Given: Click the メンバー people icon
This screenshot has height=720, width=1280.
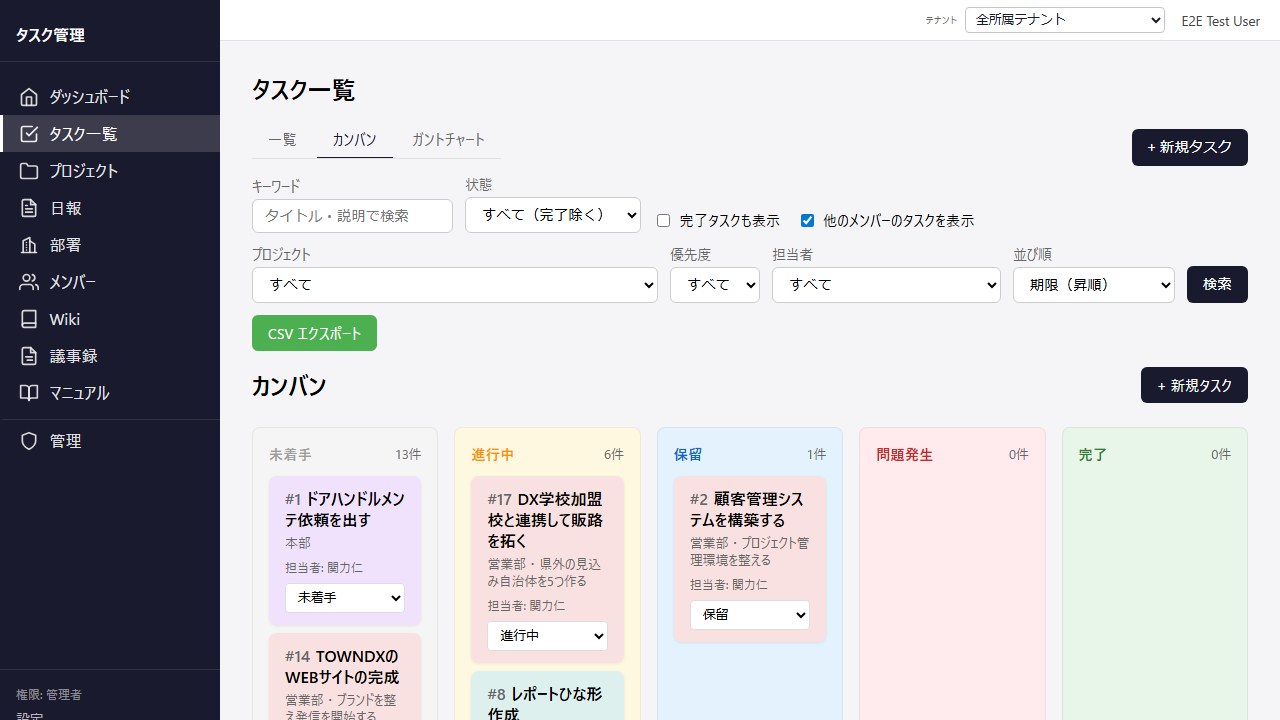Looking at the screenshot, I should pos(29,282).
